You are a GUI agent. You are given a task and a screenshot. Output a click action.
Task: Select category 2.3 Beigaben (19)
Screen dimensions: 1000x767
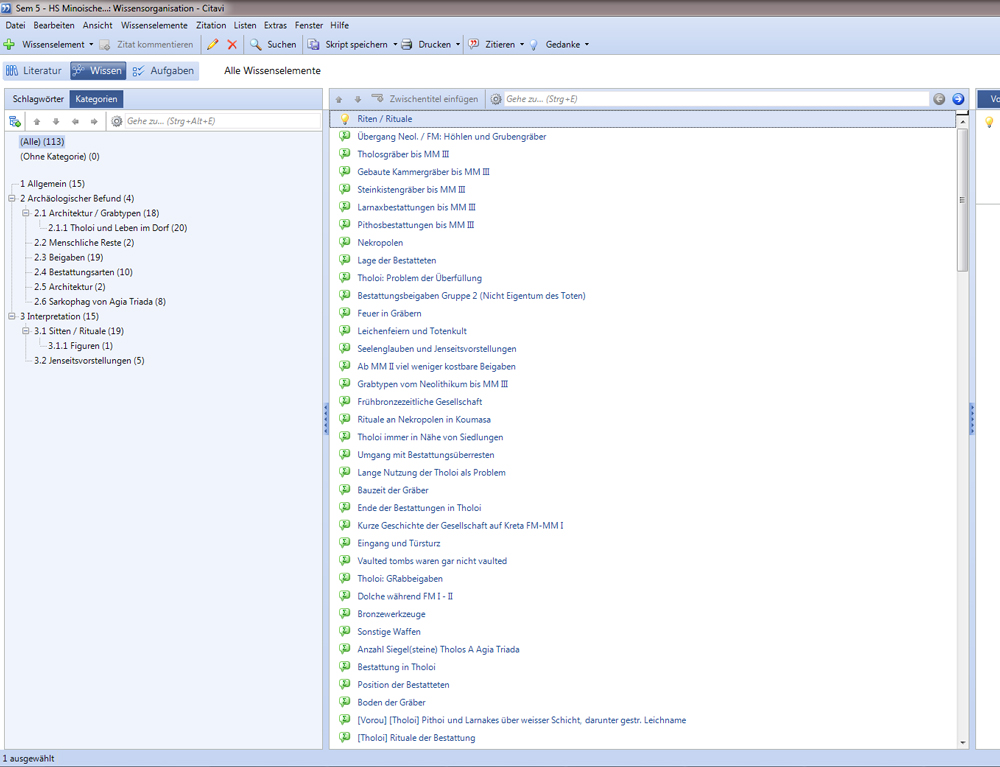click(69, 258)
